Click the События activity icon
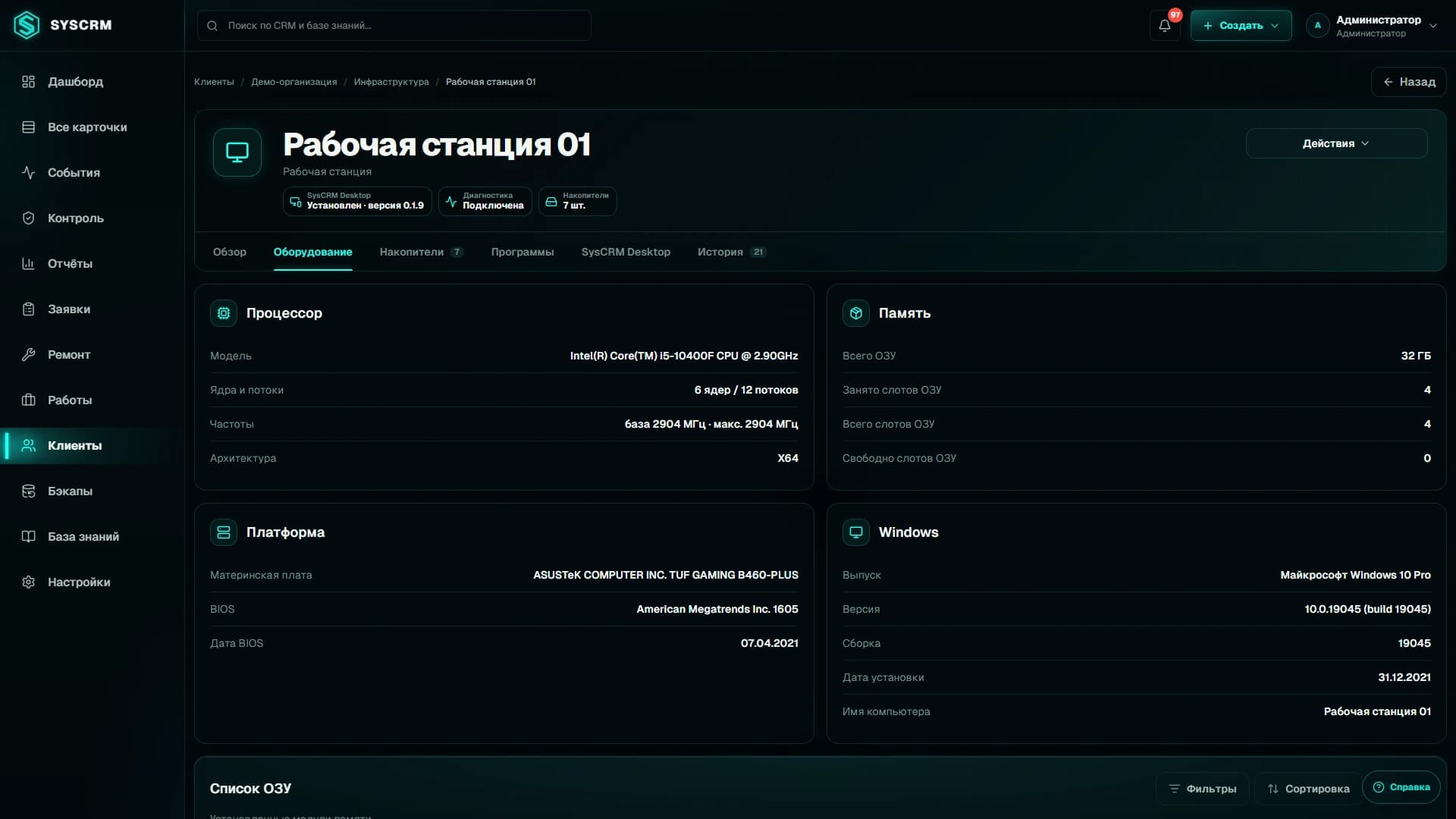1456x819 pixels. pos(29,172)
